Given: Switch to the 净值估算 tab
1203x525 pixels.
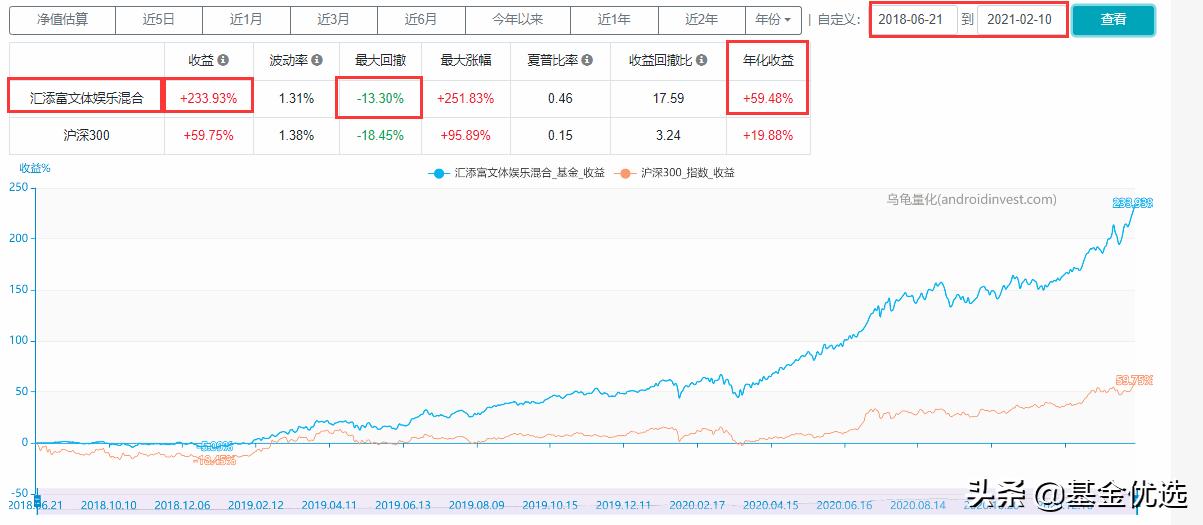Looking at the screenshot, I should tap(62, 19).
